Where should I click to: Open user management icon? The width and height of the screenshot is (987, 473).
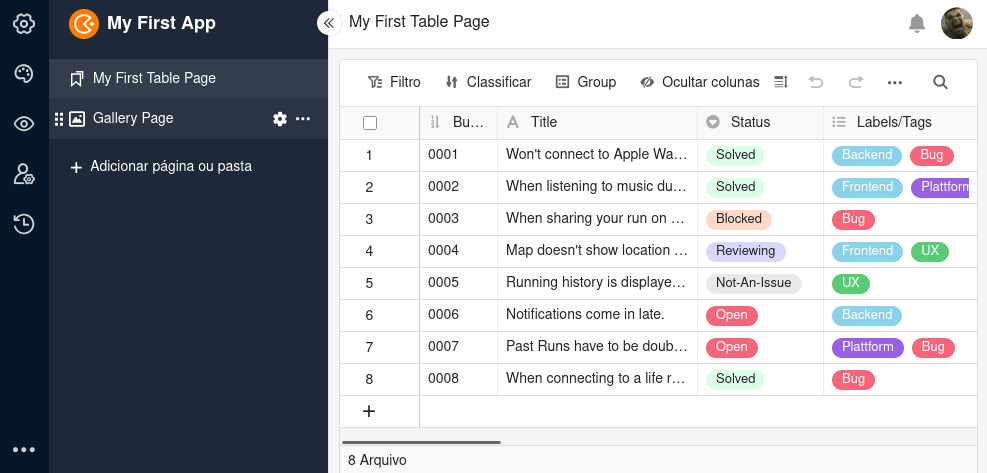[x=24, y=174]
